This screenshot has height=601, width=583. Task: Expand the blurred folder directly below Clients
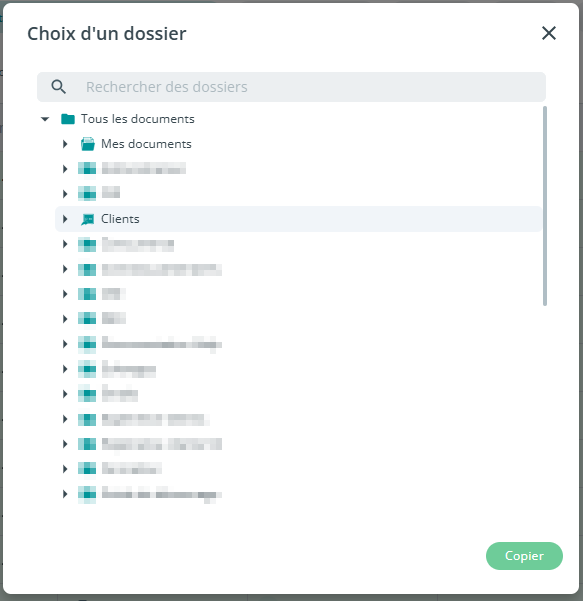(x=65, y=244)
